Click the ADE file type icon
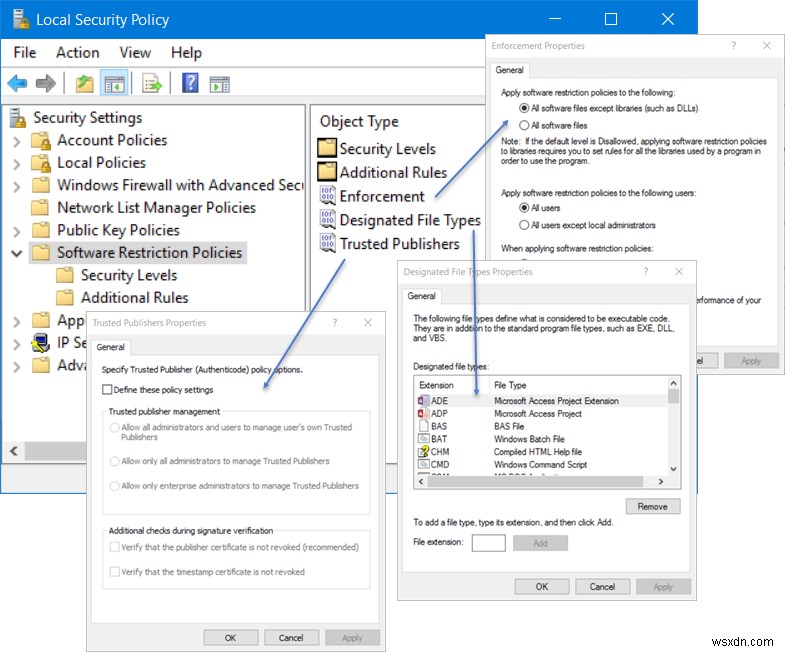Viewport: 785px width, 652px height. [x=424, y=401]
